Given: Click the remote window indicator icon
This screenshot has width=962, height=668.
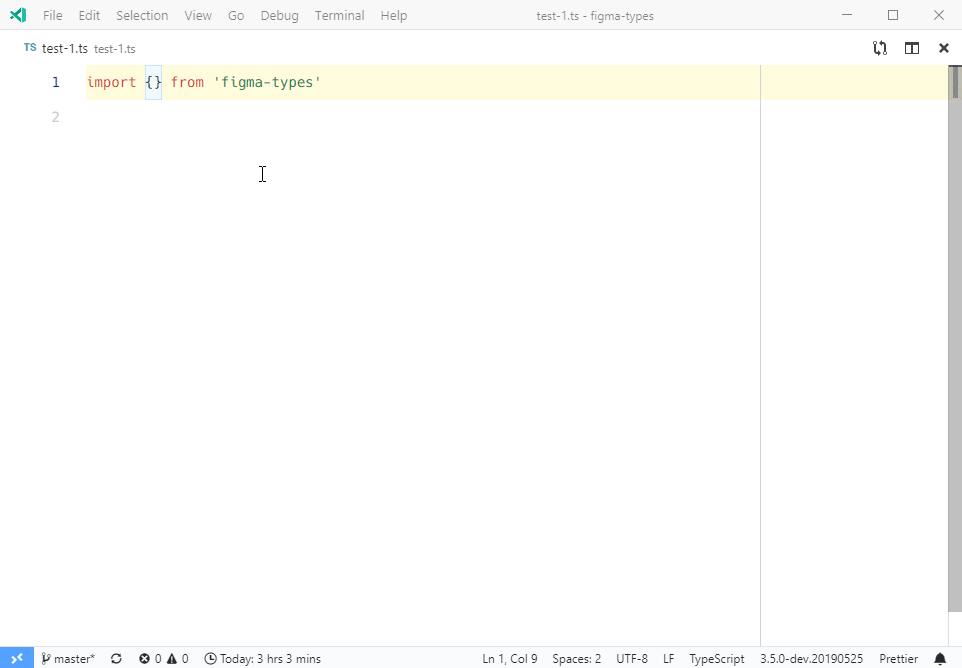Looking at the screenshot, I should [x=17, y=658].
